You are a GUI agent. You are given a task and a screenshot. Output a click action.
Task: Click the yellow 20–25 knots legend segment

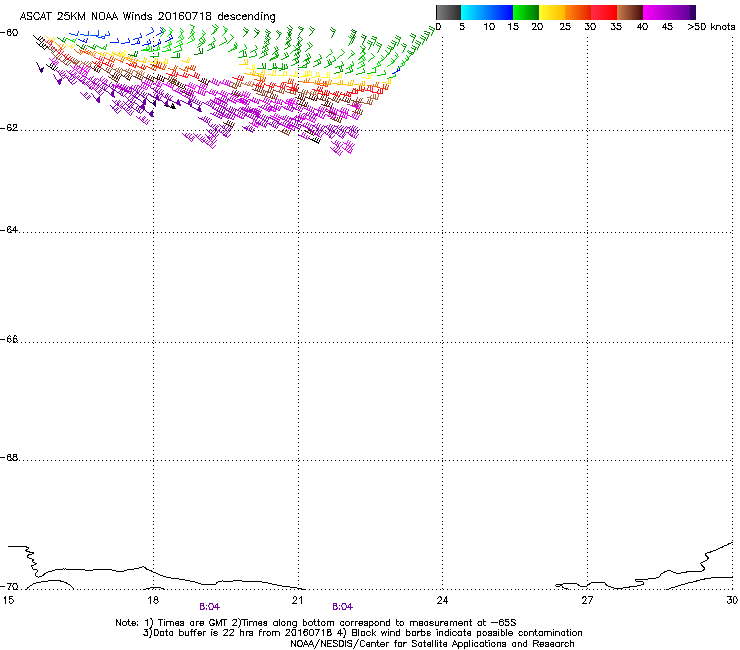pyautogui.click(x=552, y=12)
